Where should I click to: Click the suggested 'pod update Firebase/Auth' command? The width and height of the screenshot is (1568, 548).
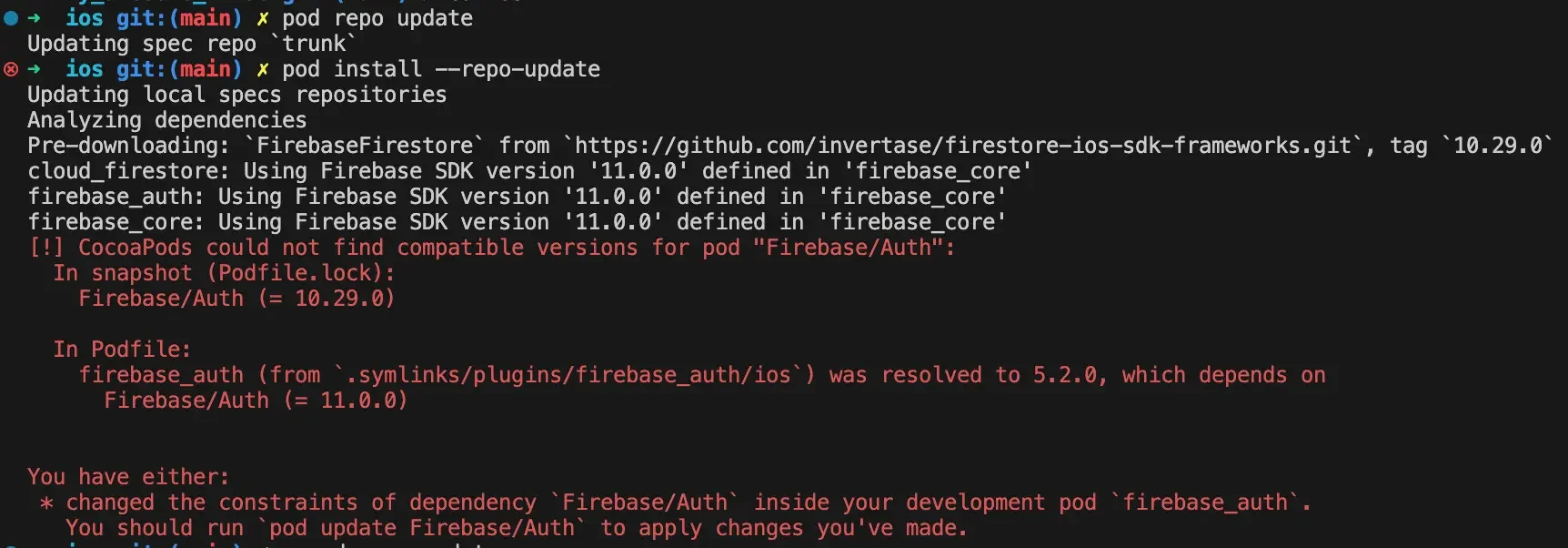click(x=422, y=528)
